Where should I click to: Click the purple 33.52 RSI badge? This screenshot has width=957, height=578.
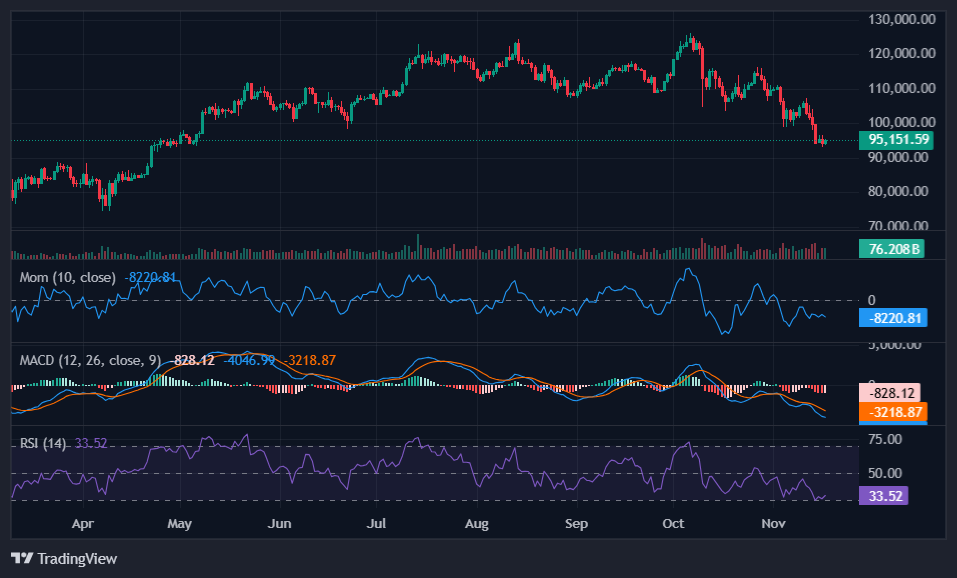coord(886,495)
